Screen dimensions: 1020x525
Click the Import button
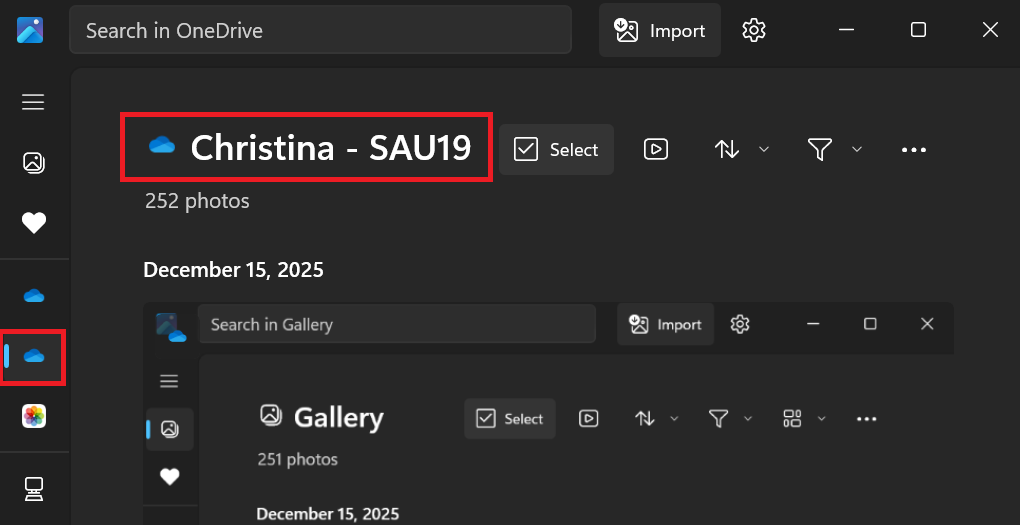pyautogui.click(x=660, y=31)
